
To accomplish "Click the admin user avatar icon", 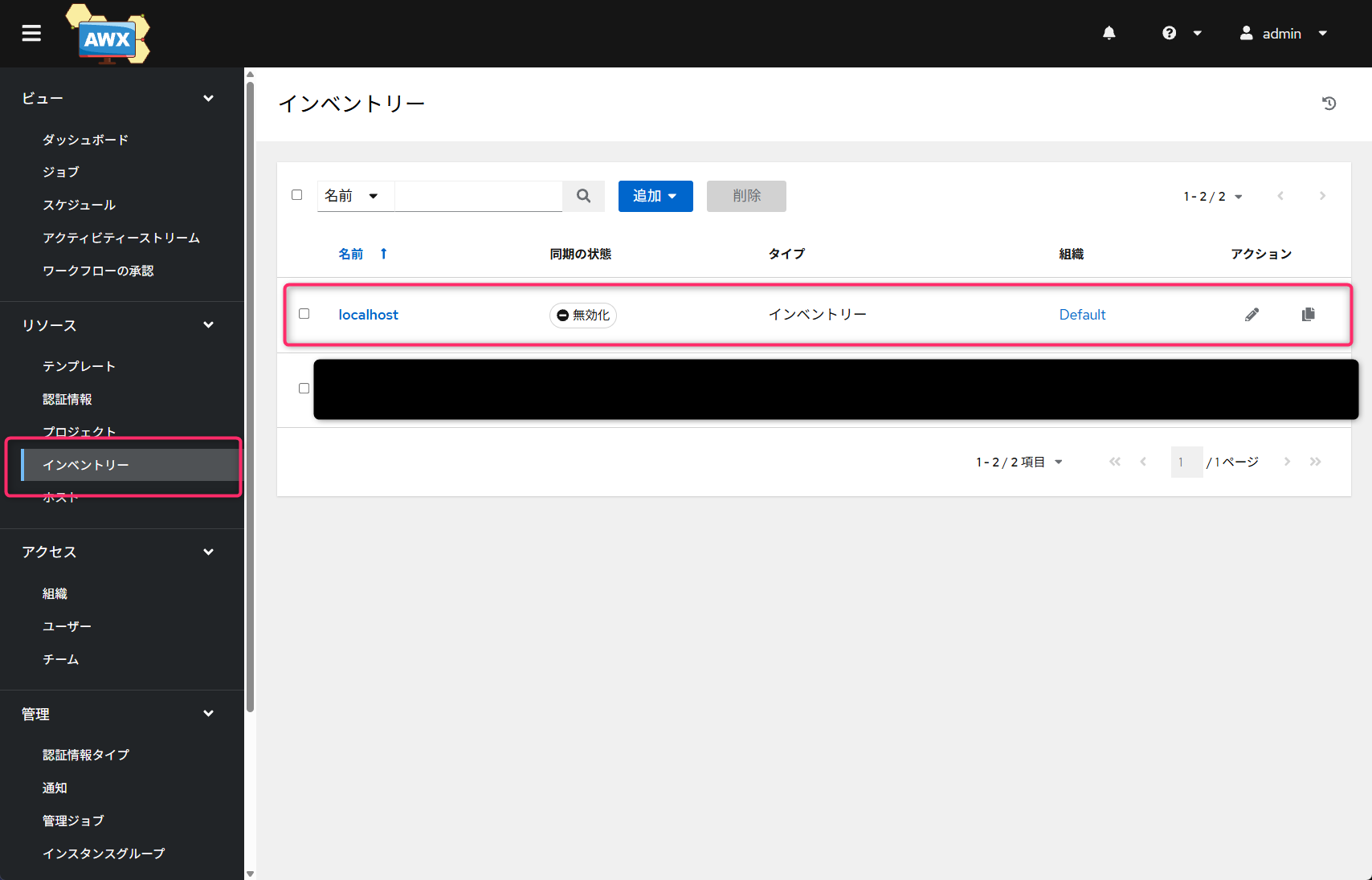I will point(1246,33).
